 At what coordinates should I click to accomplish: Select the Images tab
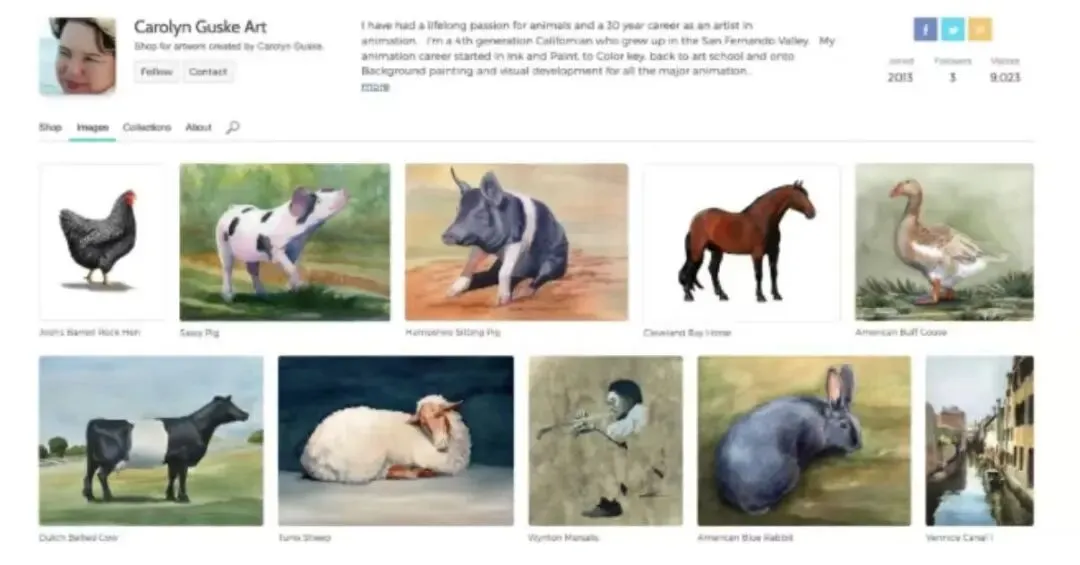[92, 127]
